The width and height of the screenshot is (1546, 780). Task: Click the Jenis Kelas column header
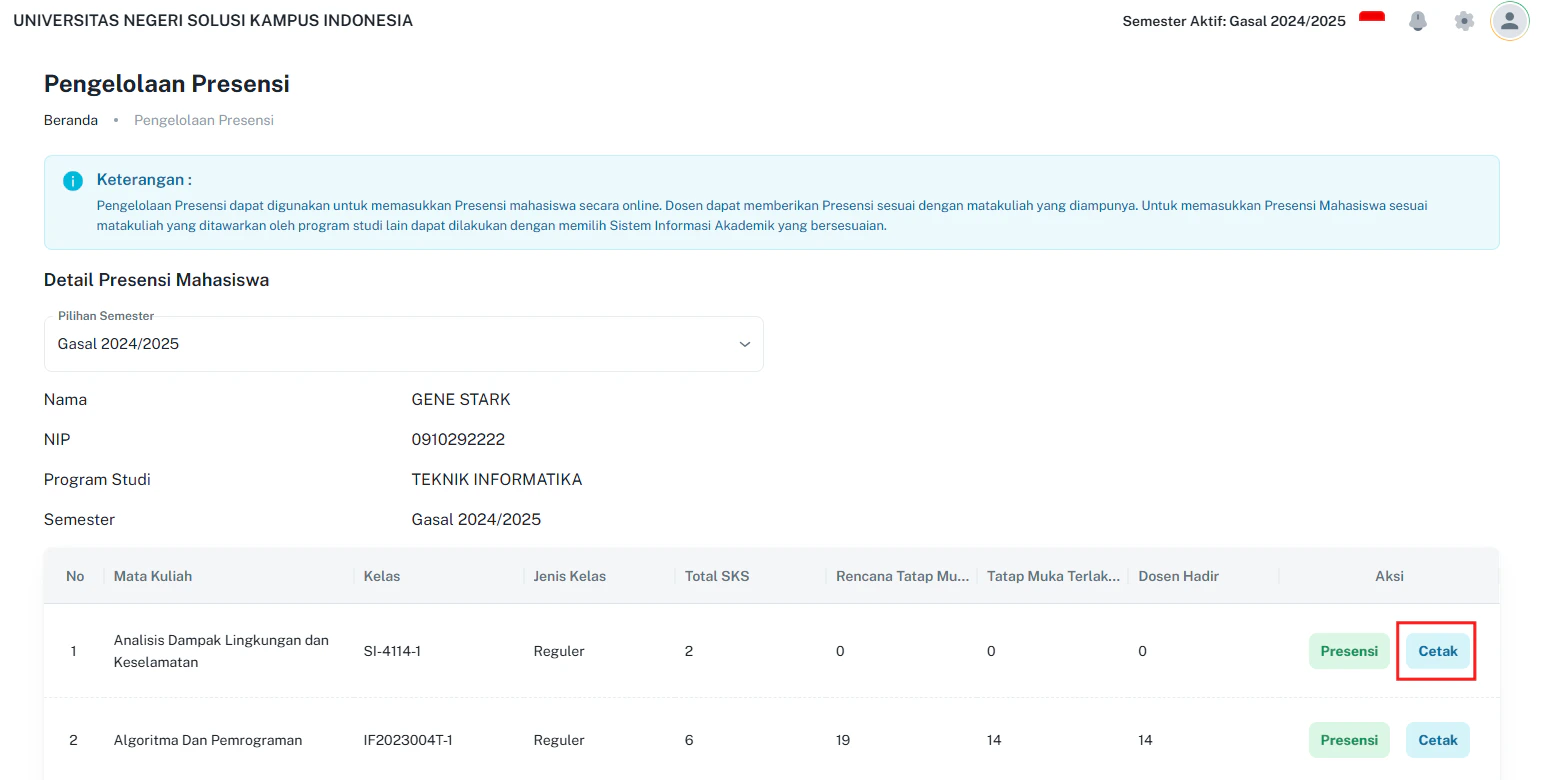[x=570, y=576]
